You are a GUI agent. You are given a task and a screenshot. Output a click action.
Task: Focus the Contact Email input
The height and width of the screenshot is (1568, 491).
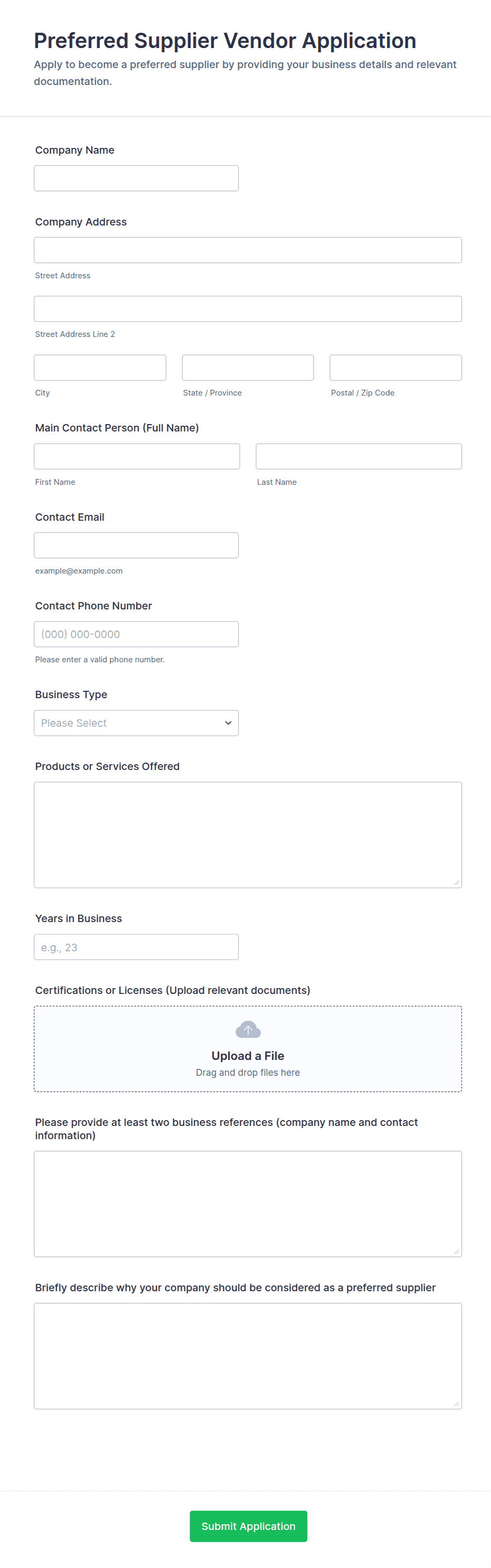(136, 546)
